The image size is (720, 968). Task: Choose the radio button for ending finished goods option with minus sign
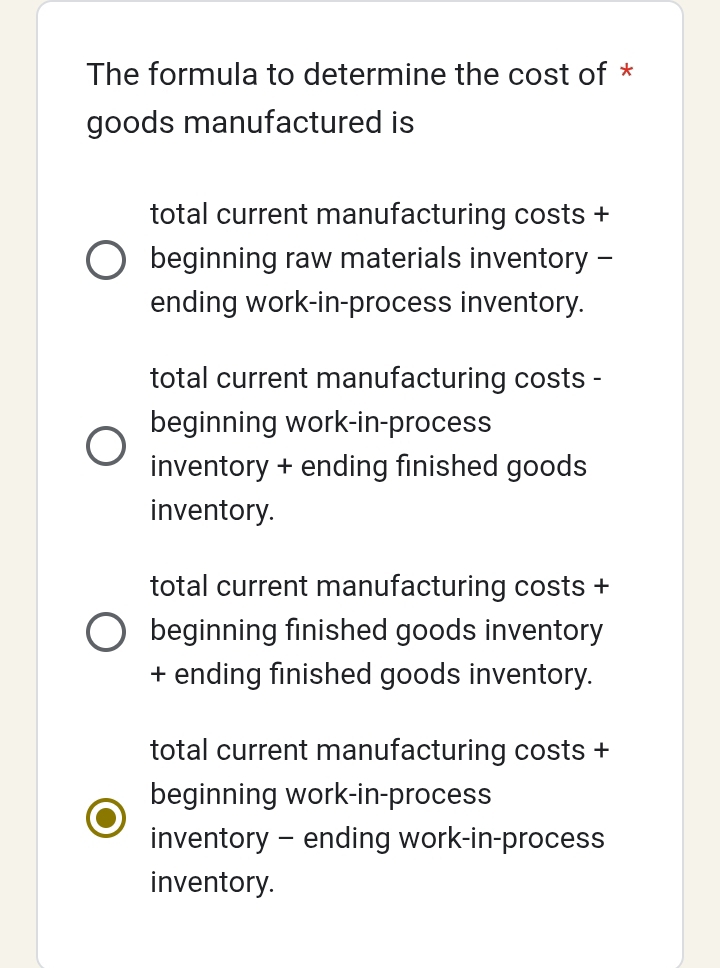106,446
